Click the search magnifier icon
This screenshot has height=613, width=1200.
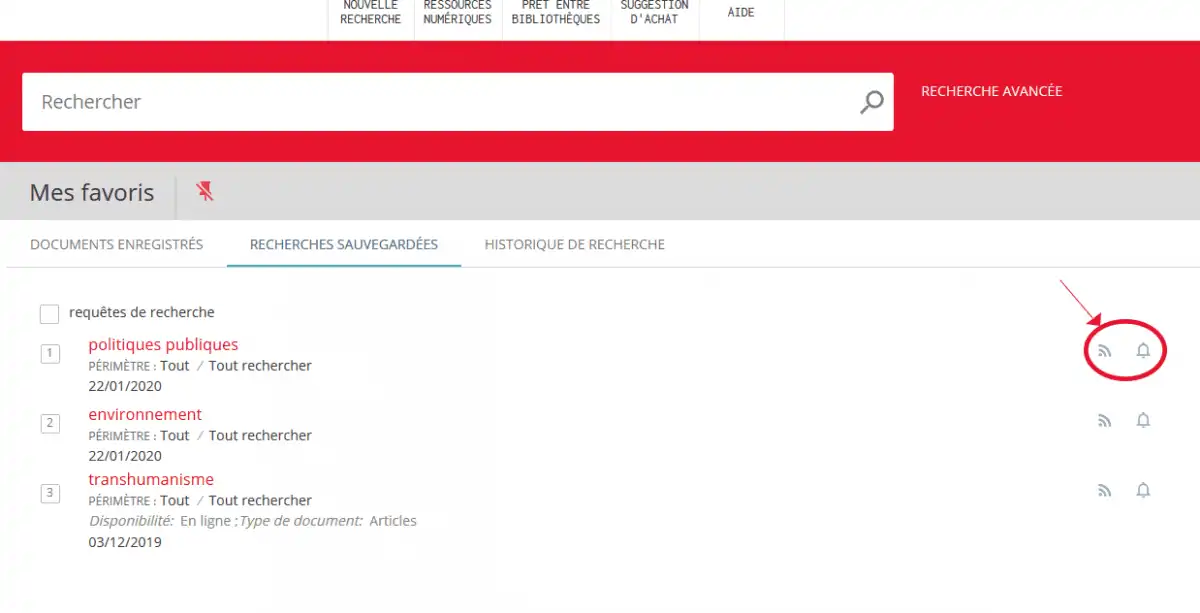click(872, 101)
